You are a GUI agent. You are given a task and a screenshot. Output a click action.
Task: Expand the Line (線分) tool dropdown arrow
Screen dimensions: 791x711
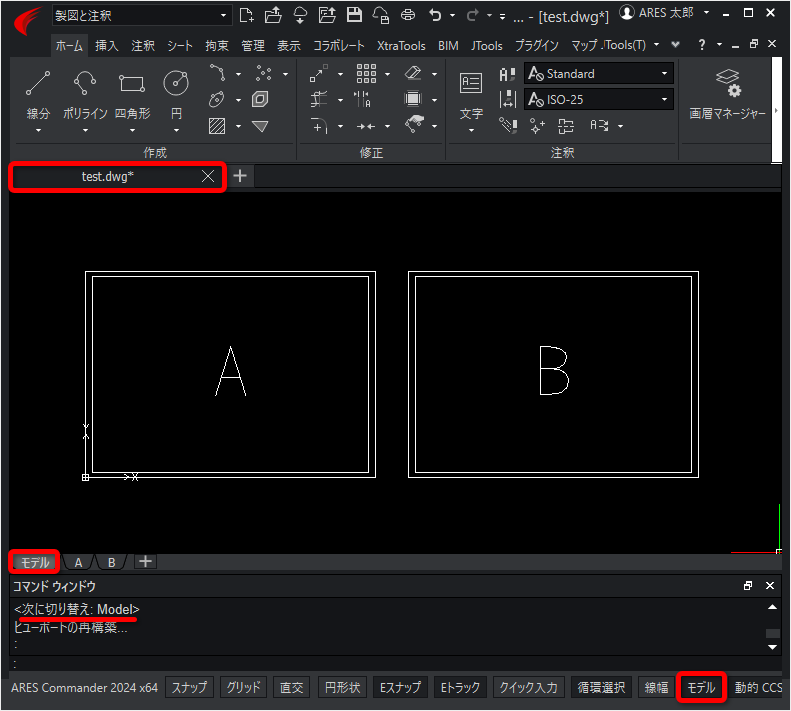click(x=38, y=131)
